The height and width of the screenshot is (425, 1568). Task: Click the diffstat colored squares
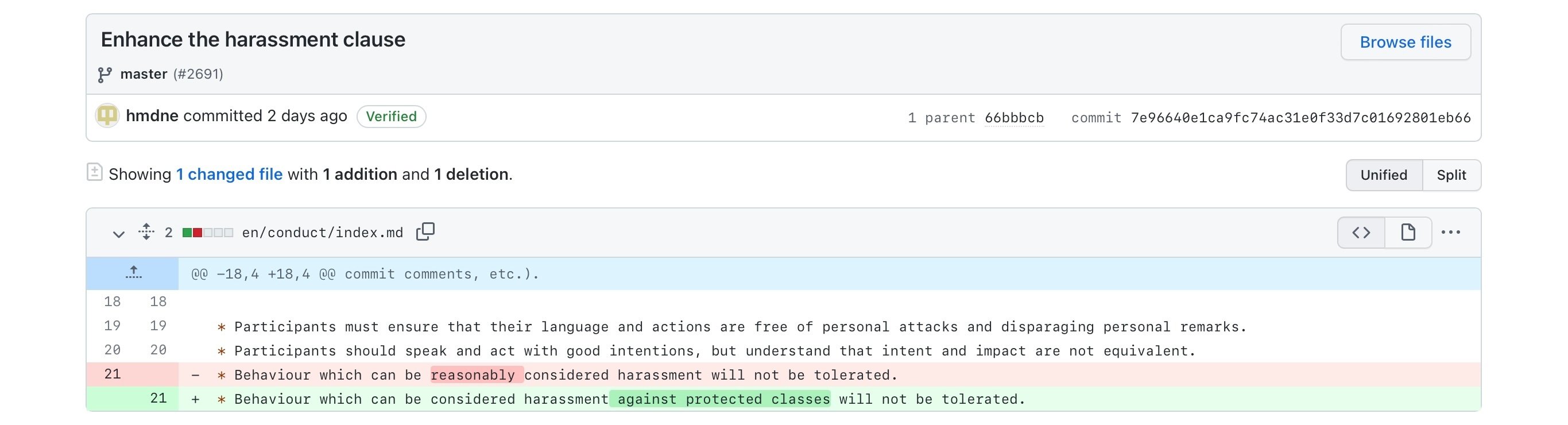[x=208, y=233]
